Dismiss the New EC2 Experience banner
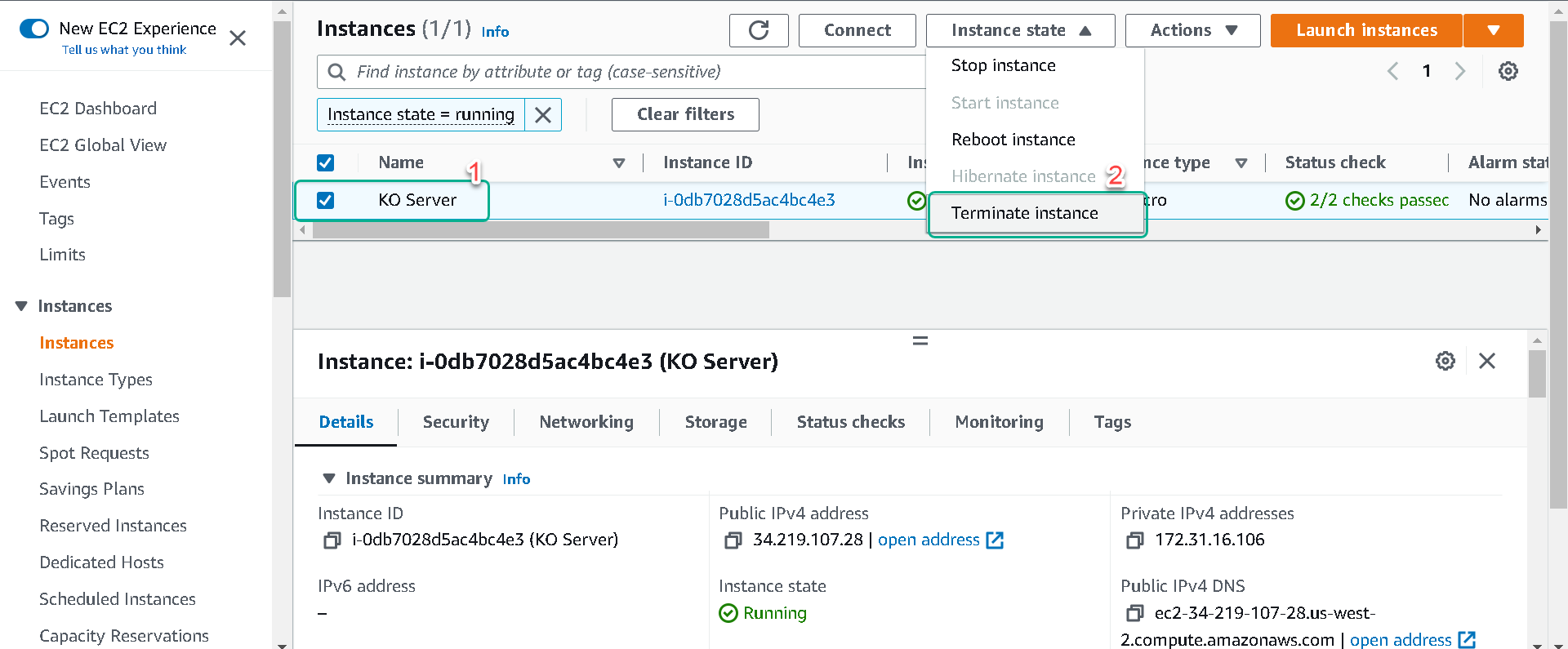The width and height of the screenshot is (1568, 649). 238,38
